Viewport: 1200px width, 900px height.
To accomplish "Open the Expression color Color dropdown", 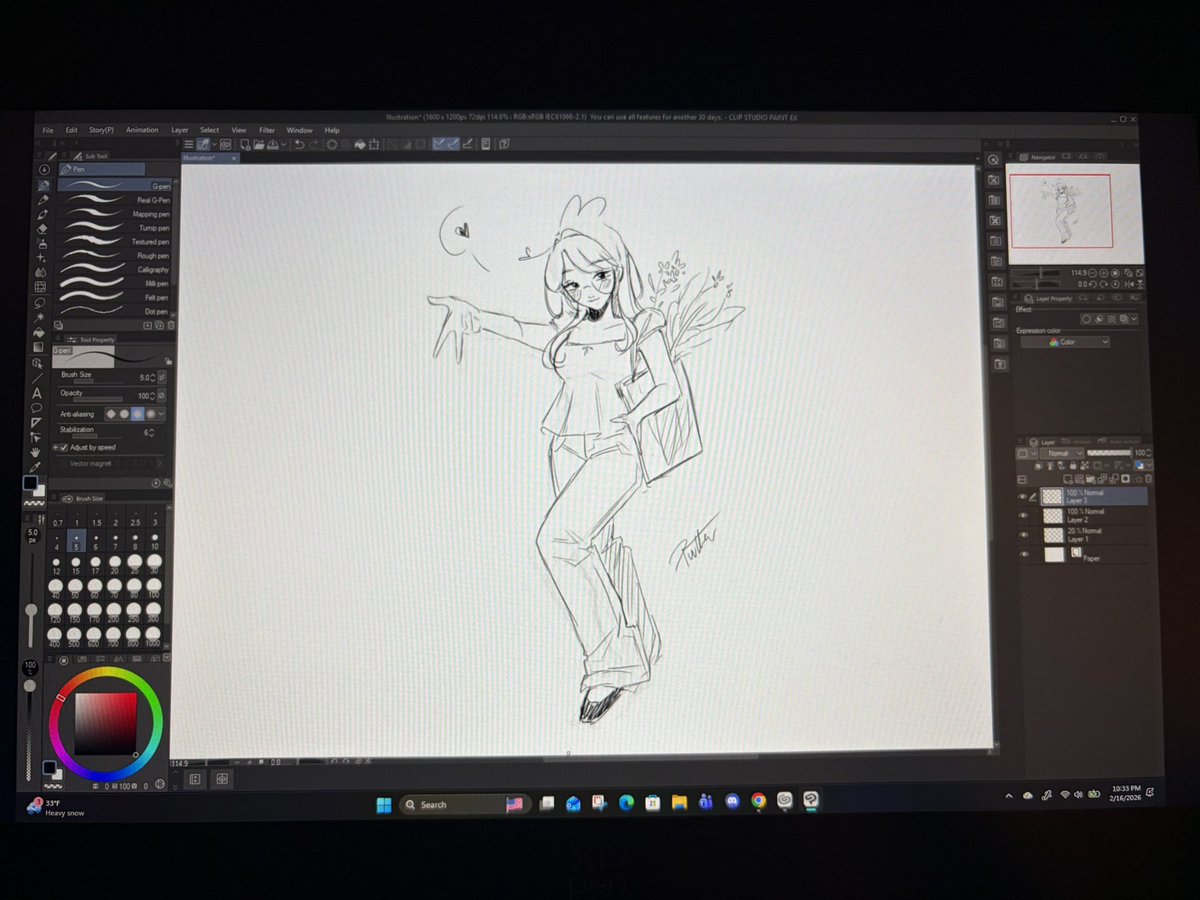I will click(x=1066, y=342).
